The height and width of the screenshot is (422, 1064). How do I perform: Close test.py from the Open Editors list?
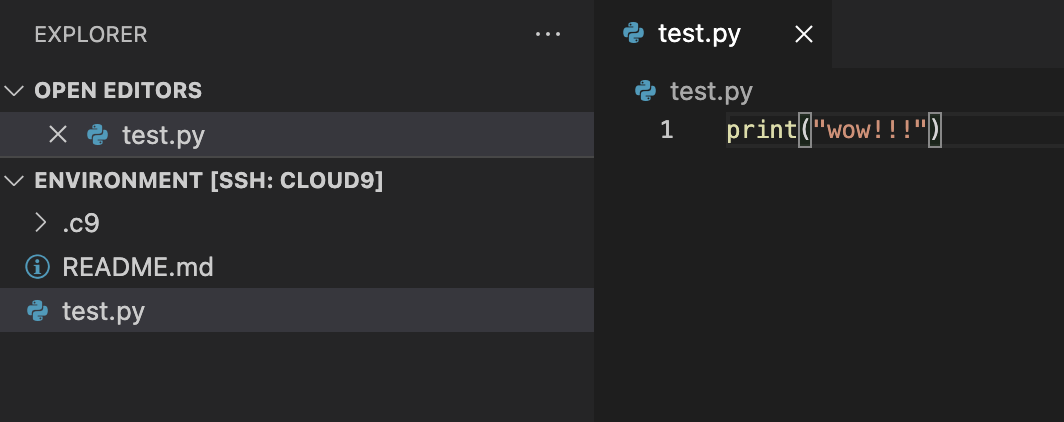pos(58,135)
